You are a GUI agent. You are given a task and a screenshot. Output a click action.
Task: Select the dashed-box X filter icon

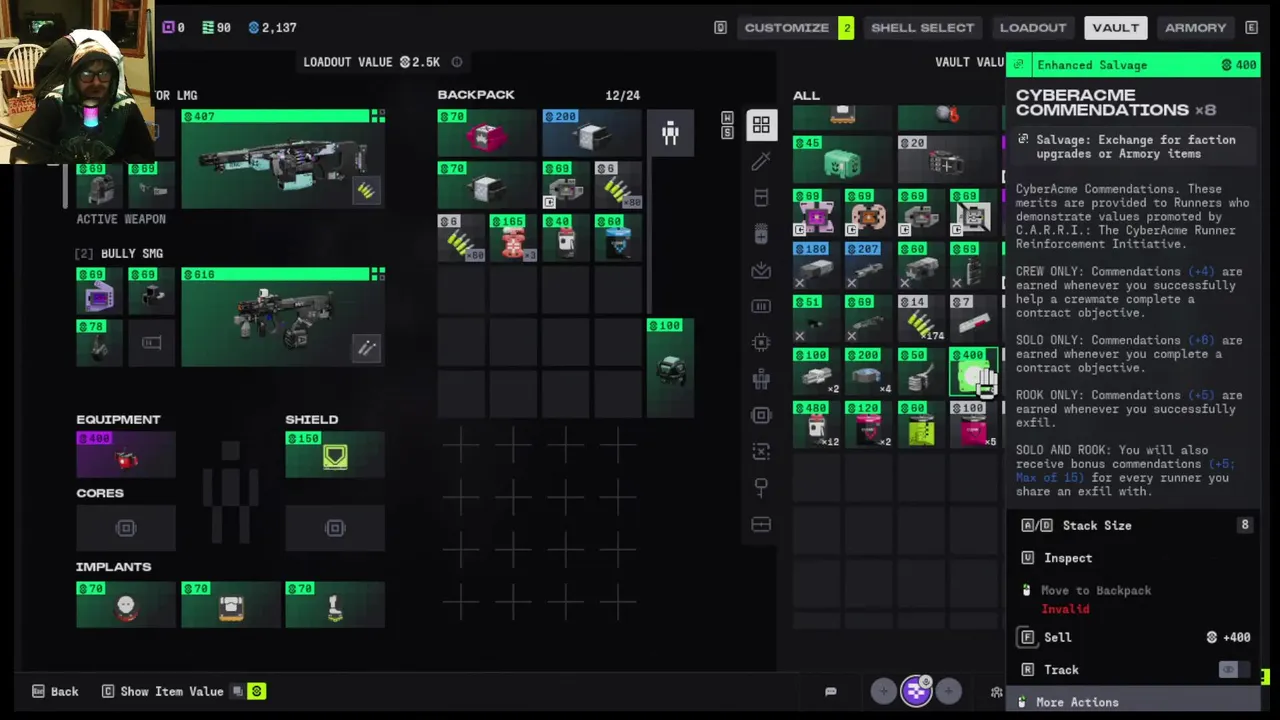click(x=761, y=451)
